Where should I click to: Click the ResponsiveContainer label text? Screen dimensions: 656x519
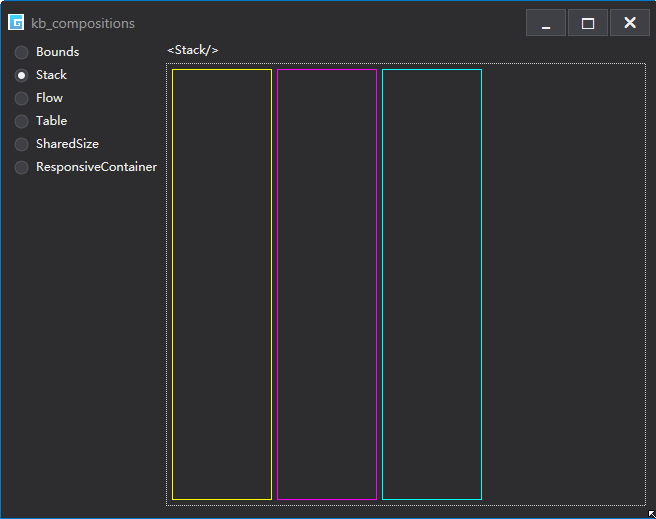(96, 167)
